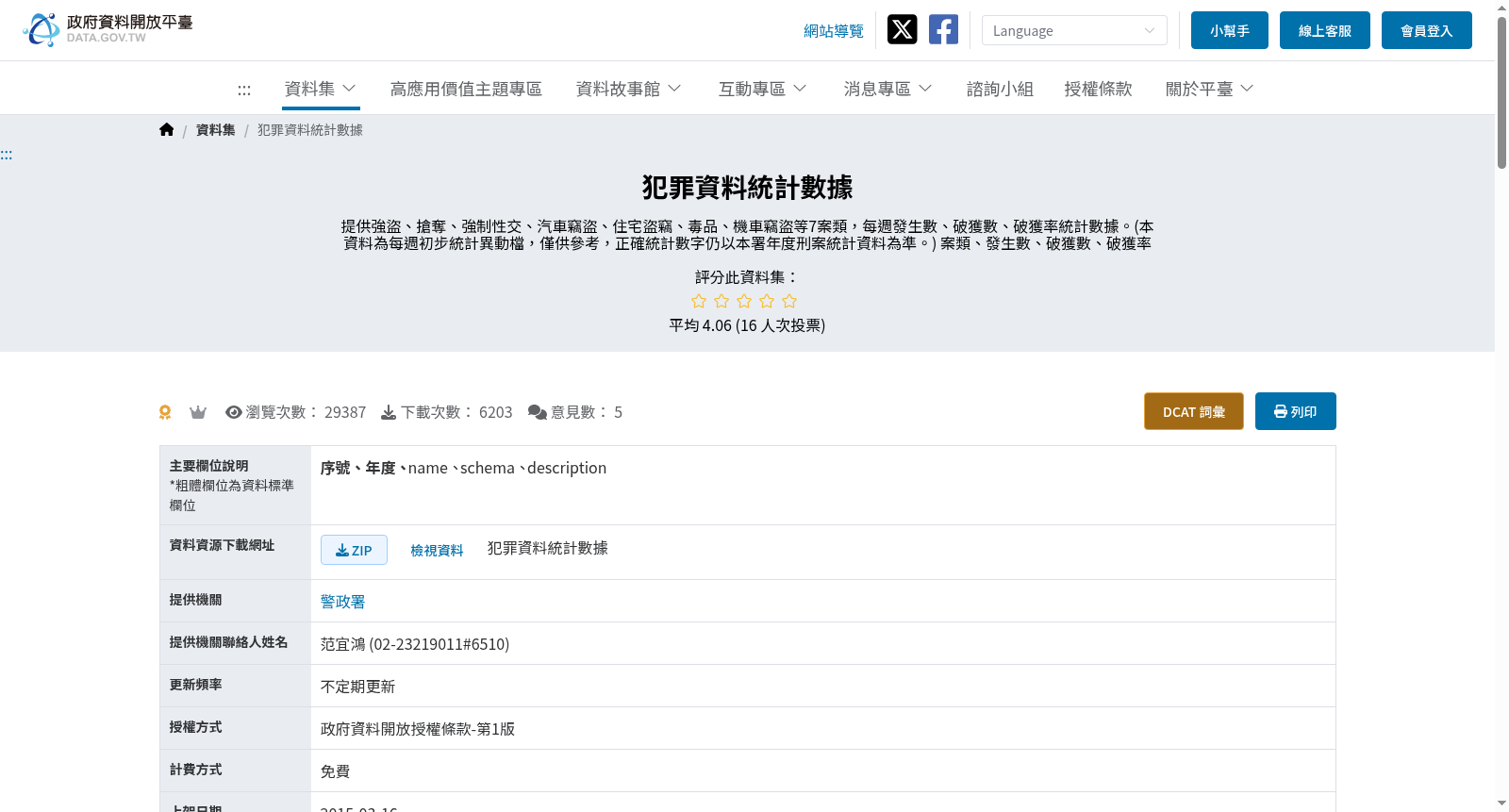The width and height of the screenshot is (1509, 812).
Task: Click the 授權方式 row label
Action: tap(196, 727)
